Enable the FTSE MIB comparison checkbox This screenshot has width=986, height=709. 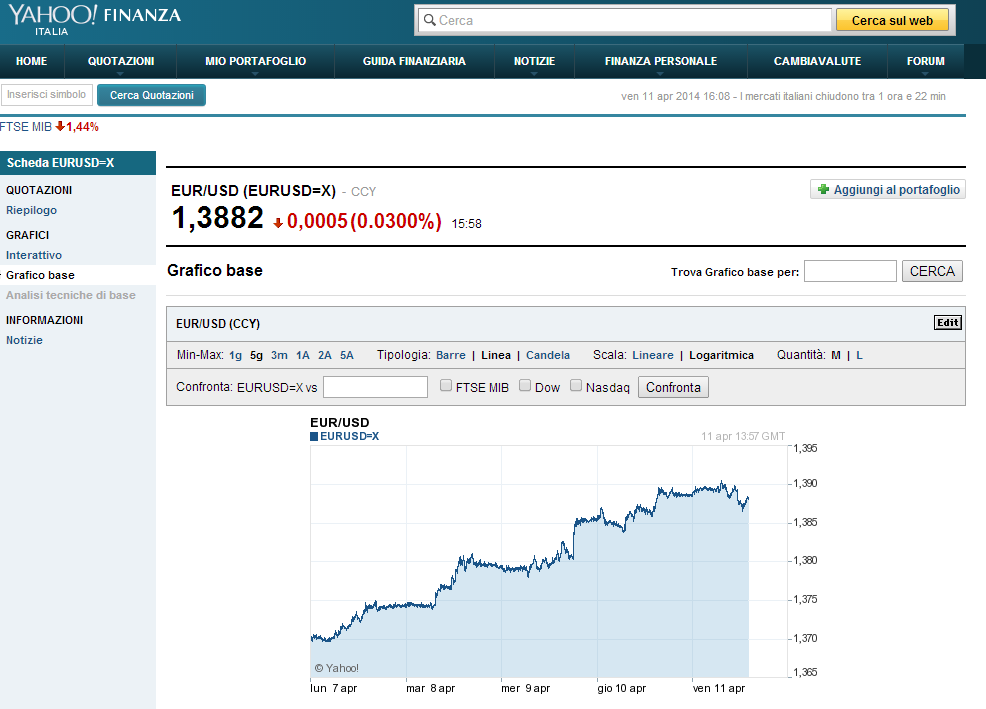click(446, 386)
